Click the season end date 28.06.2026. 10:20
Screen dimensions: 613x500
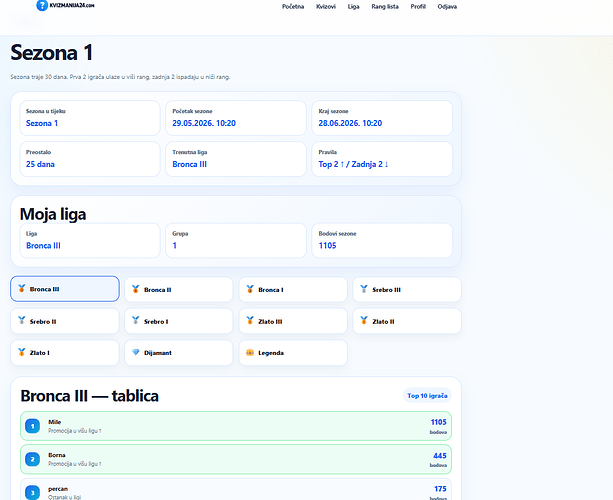tap(350, 123)
